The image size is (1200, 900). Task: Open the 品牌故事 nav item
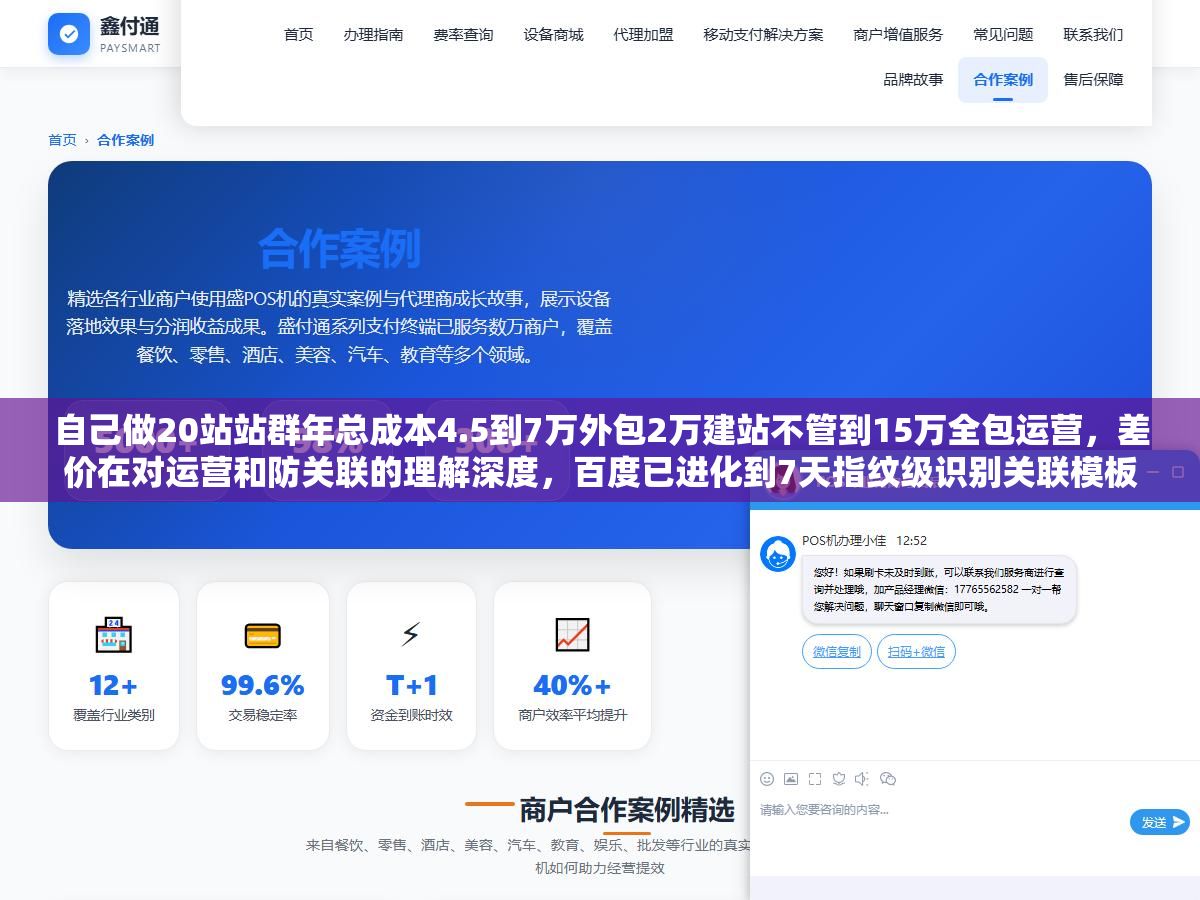point(913,79)
